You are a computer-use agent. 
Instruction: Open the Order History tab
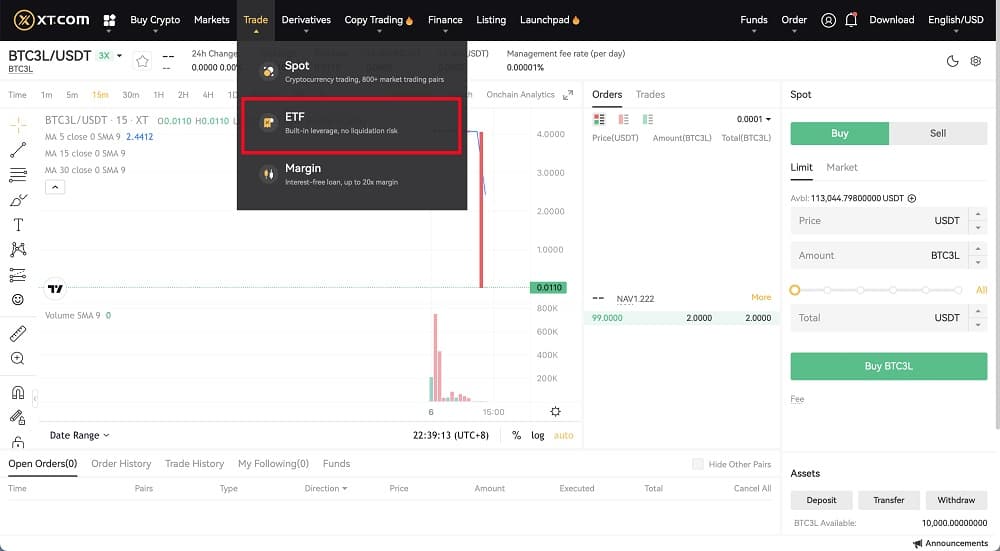(121, 464)
